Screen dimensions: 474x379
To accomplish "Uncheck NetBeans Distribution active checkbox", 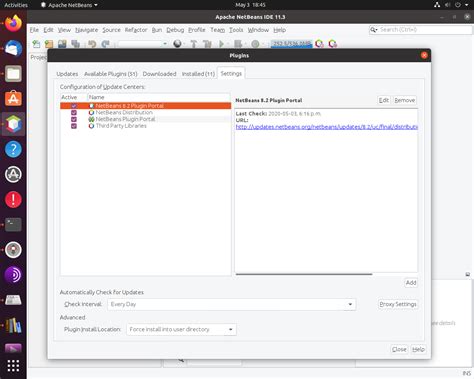I will click(x=74, y=113).
